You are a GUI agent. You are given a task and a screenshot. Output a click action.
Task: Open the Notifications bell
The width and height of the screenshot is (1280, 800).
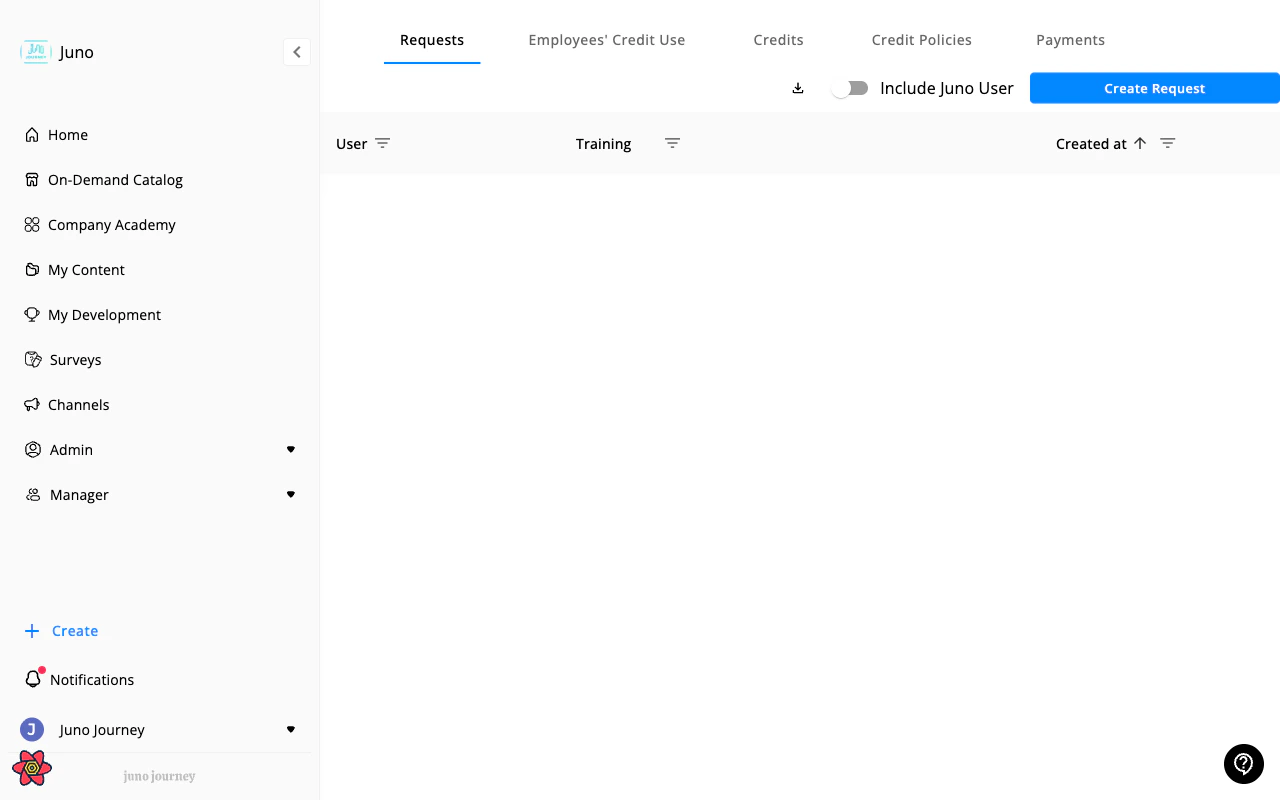[32, 679]
